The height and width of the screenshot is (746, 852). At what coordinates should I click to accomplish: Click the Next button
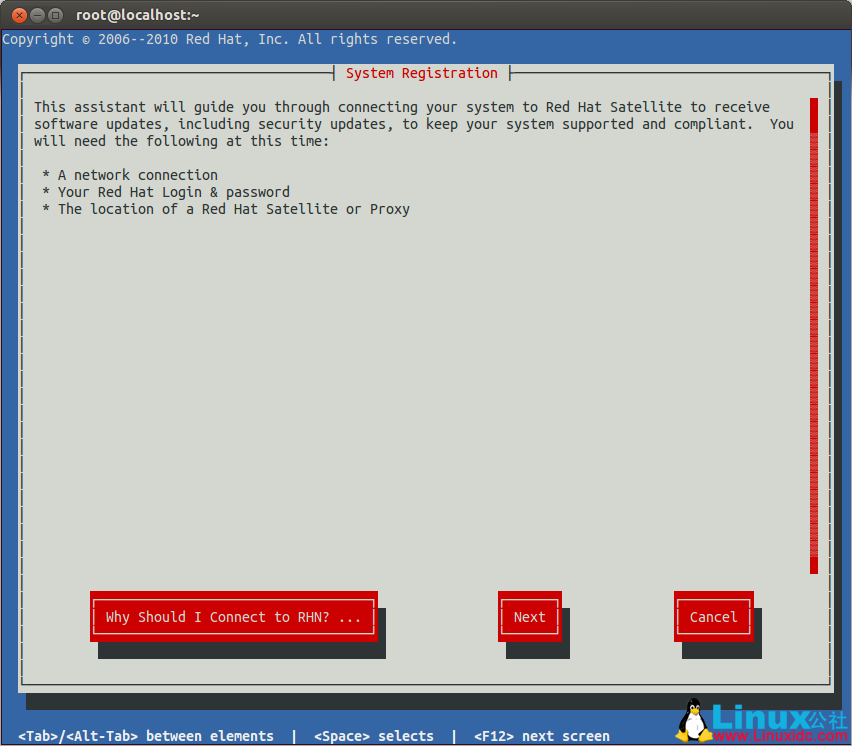(530, 617)
